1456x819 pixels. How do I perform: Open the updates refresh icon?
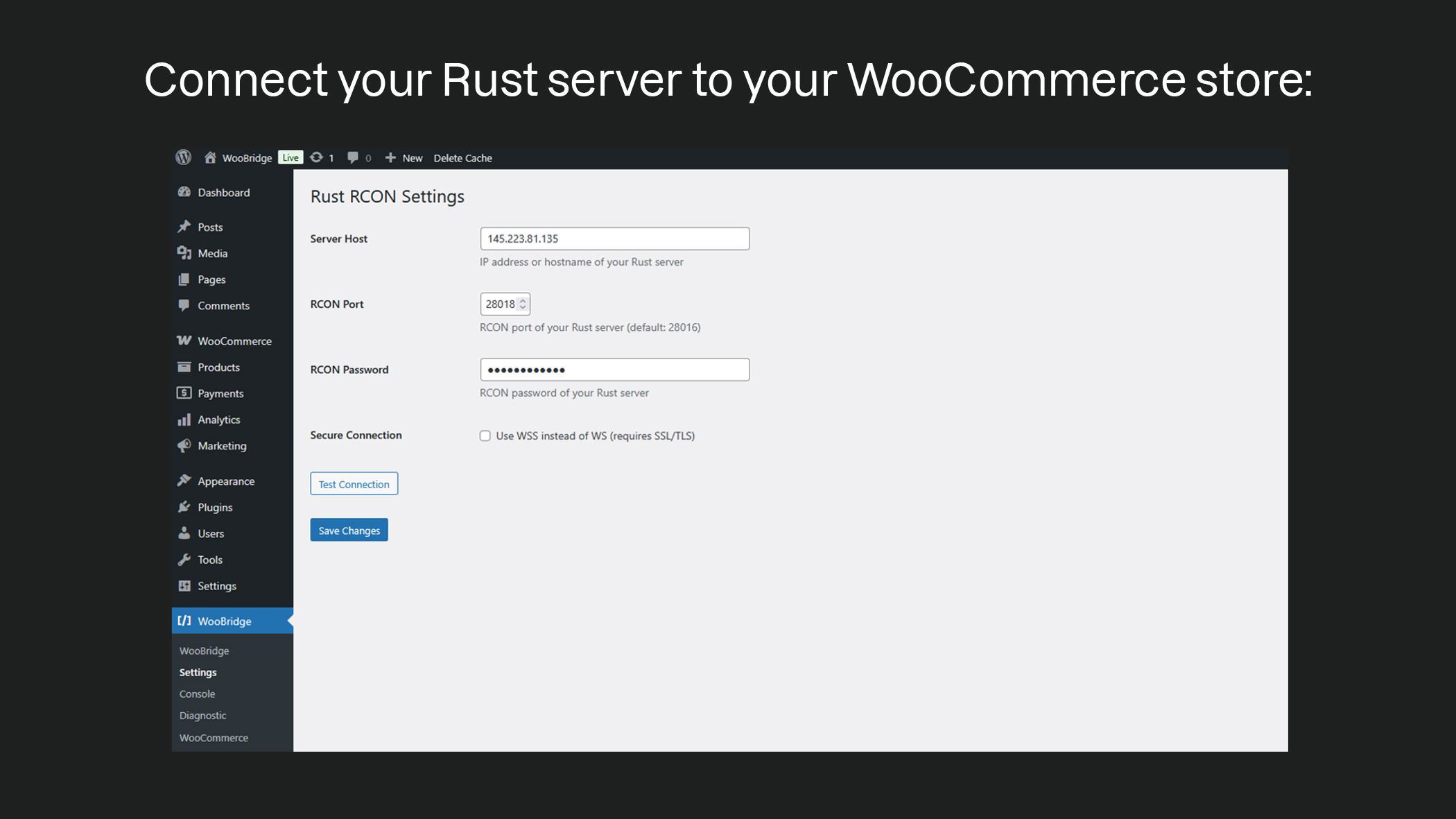[x=317, y=157]
